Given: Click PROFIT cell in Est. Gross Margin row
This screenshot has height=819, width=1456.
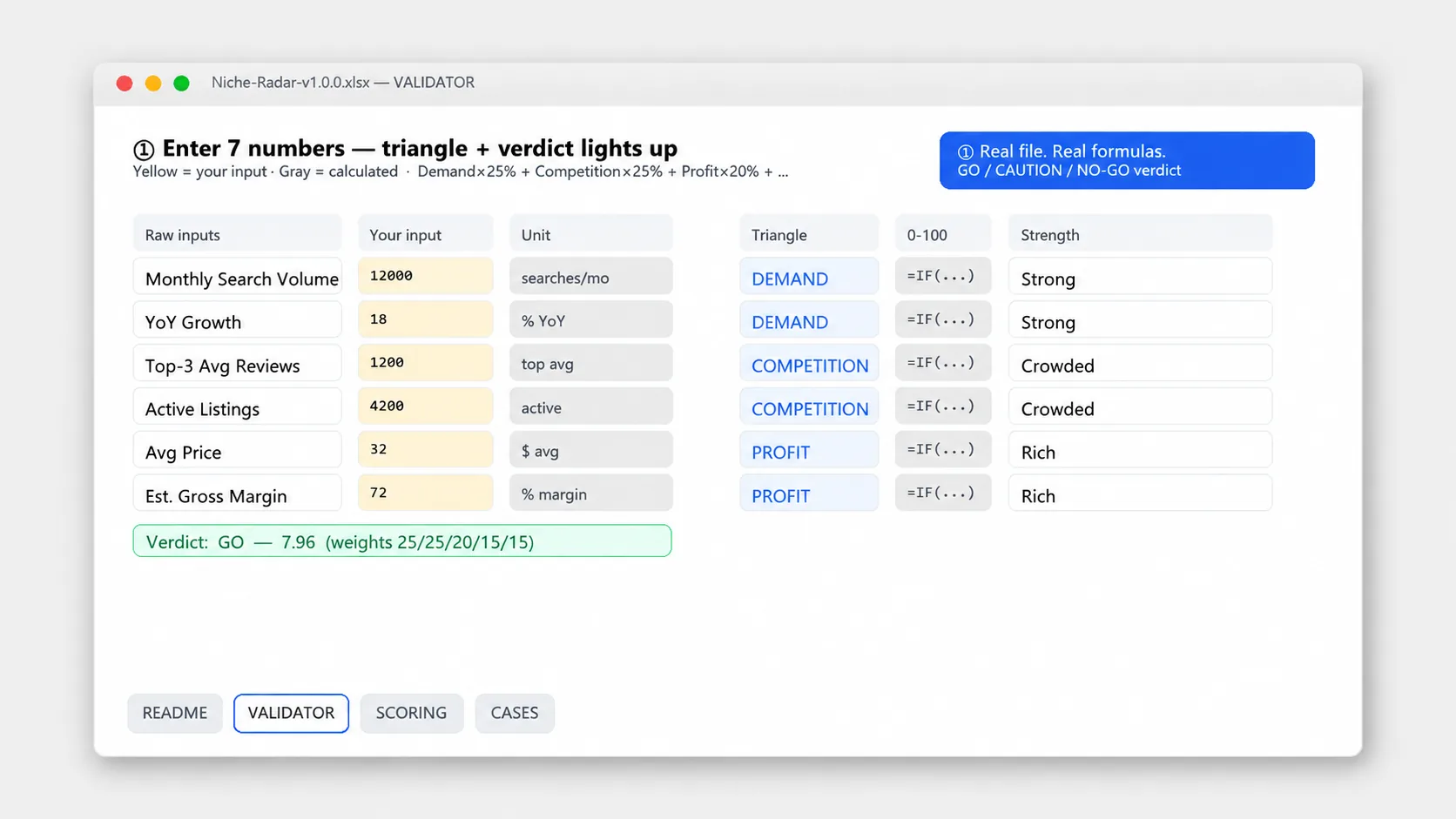Looking at the screenshot, I should 809,493.
